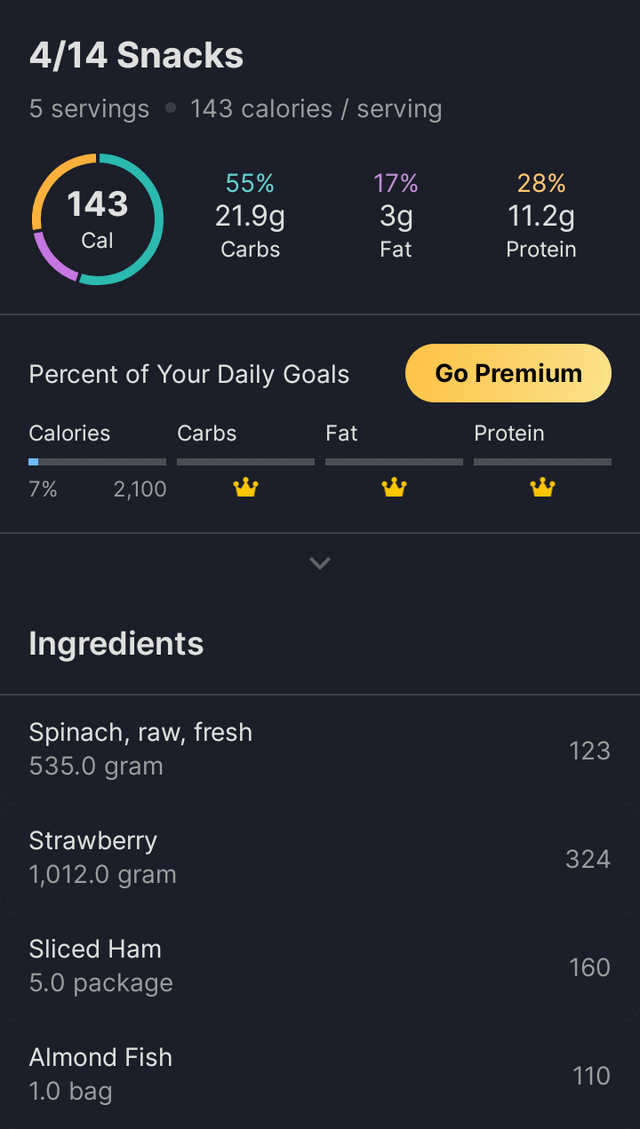Viewport: 640px width, 1129px height.
Task: Open the Spinach, raw, fresh ingredient
Action: coord(320,749)
